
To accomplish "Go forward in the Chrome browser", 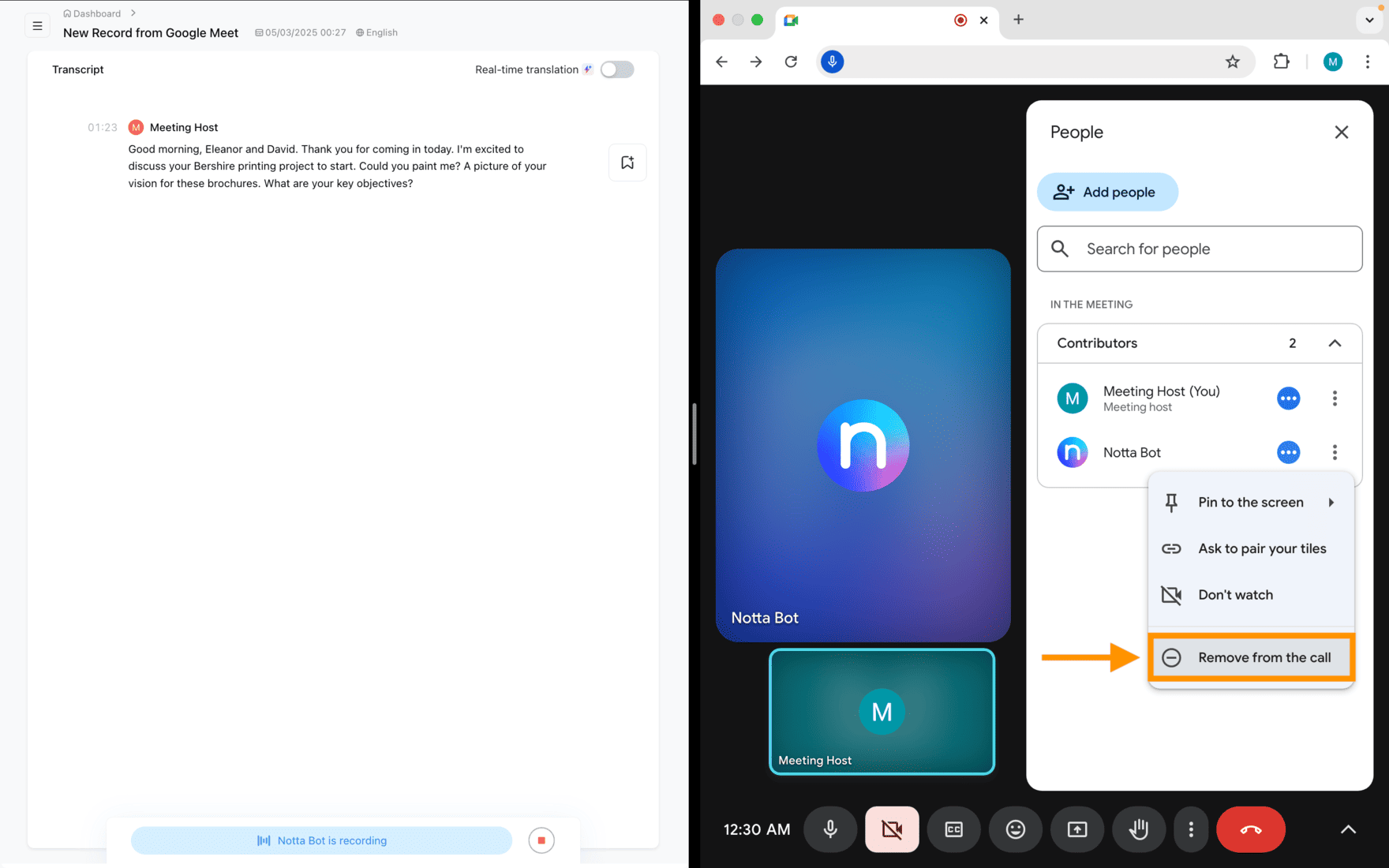I will (x=756, y=62).
